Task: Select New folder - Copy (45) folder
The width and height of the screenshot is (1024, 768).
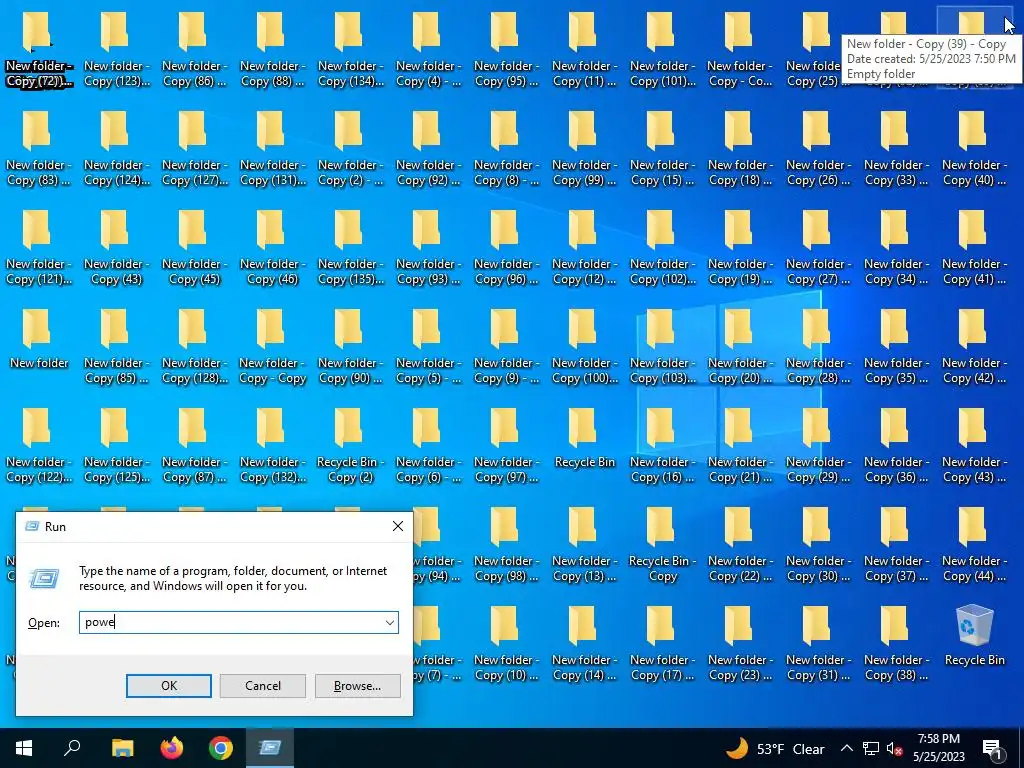Action: (x=194, y=248)
